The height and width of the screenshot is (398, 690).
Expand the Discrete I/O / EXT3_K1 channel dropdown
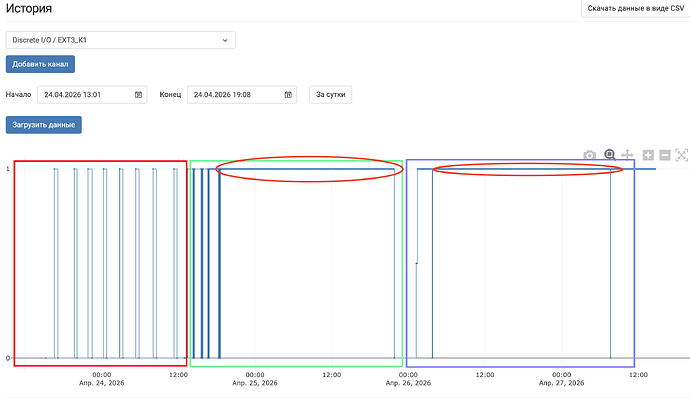click(121, 40)
